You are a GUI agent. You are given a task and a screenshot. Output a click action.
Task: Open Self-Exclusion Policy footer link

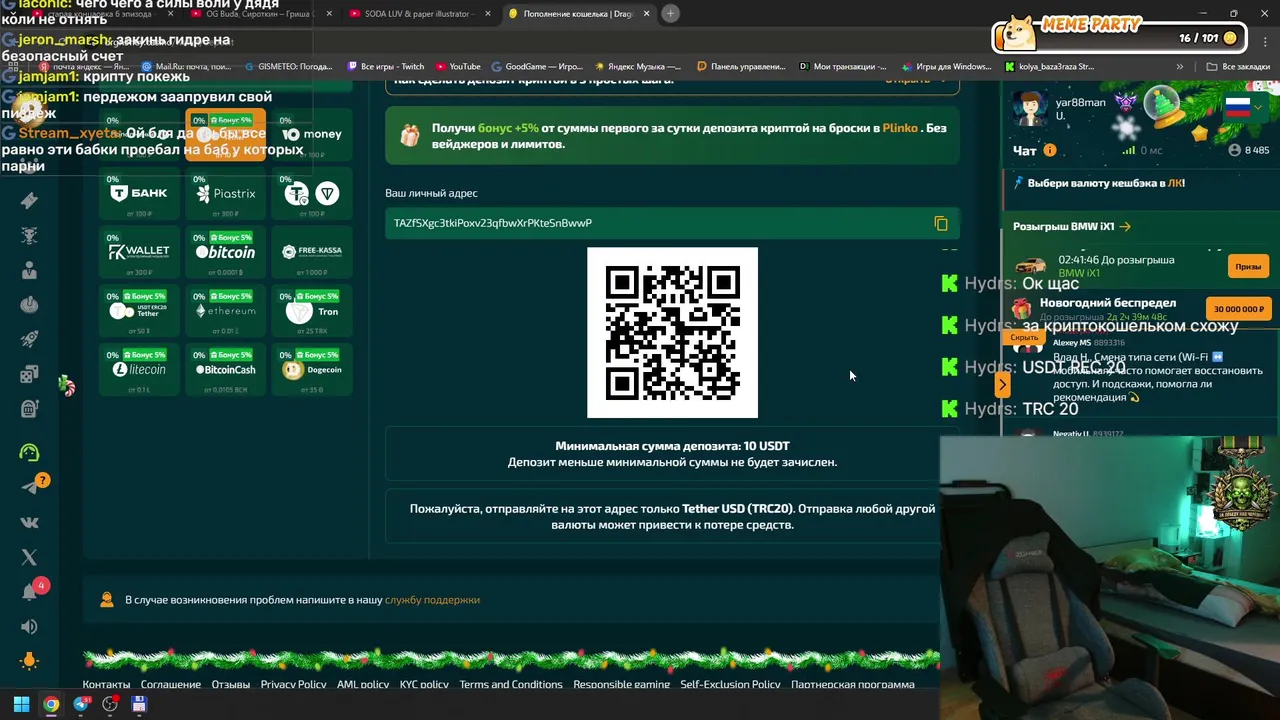[730, 685]
